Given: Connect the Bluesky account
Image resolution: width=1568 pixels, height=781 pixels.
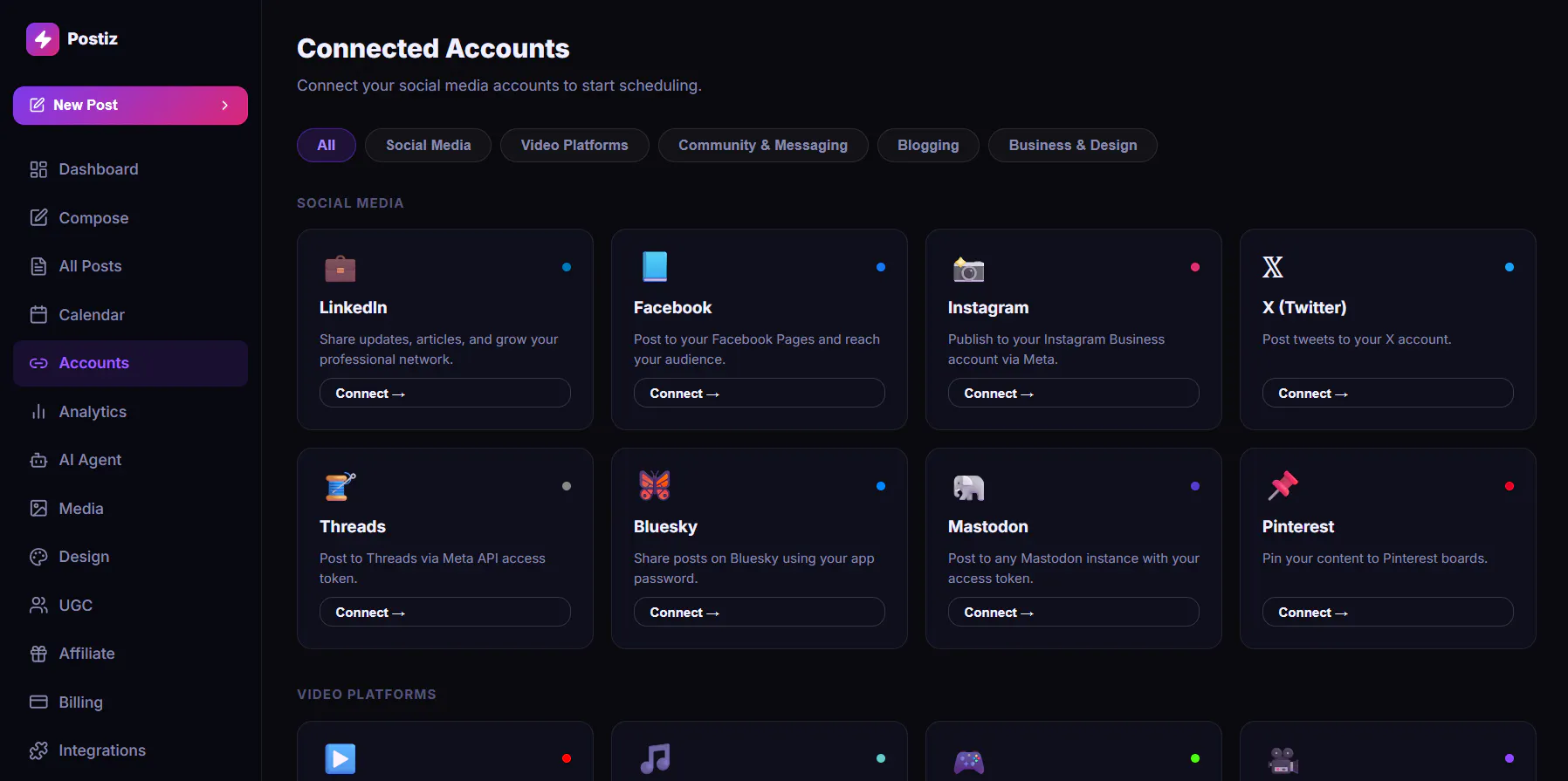Looking at the screenshot, I should point(760,612).
